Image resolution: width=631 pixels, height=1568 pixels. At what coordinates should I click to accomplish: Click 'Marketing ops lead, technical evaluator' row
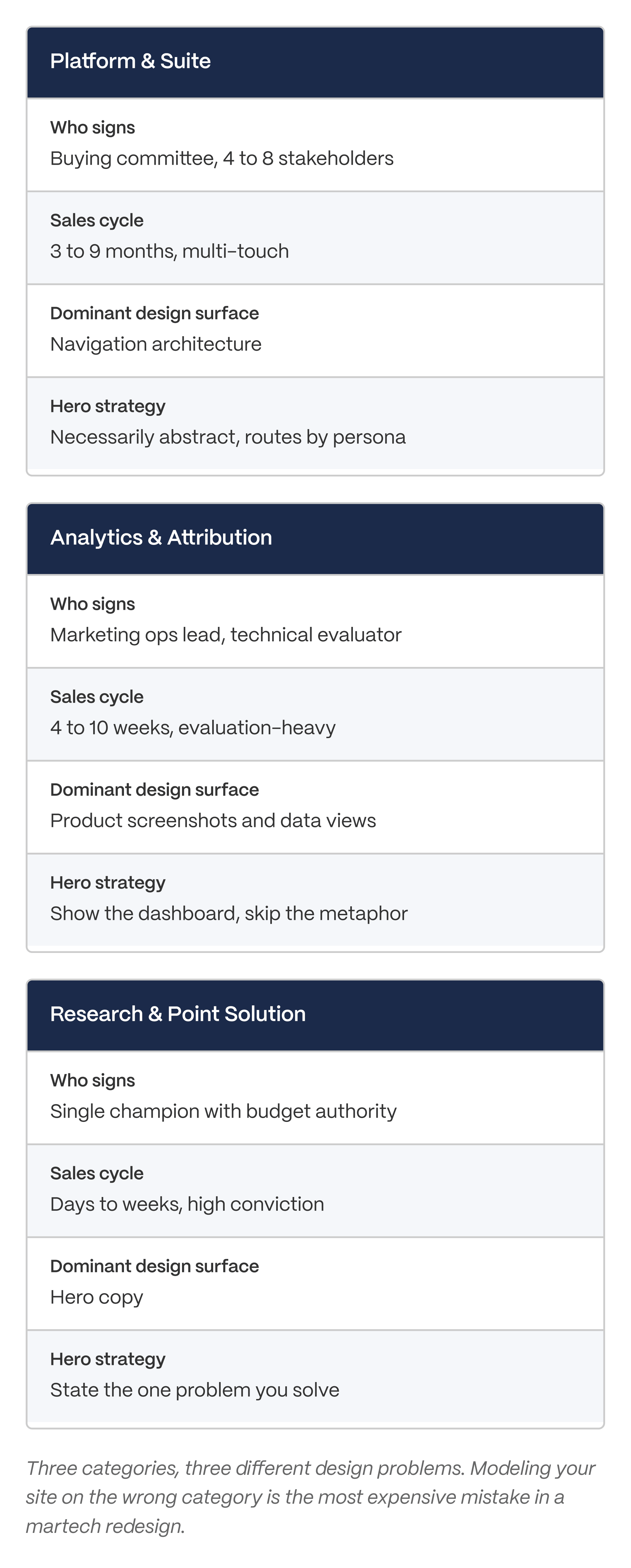(315, 622)
